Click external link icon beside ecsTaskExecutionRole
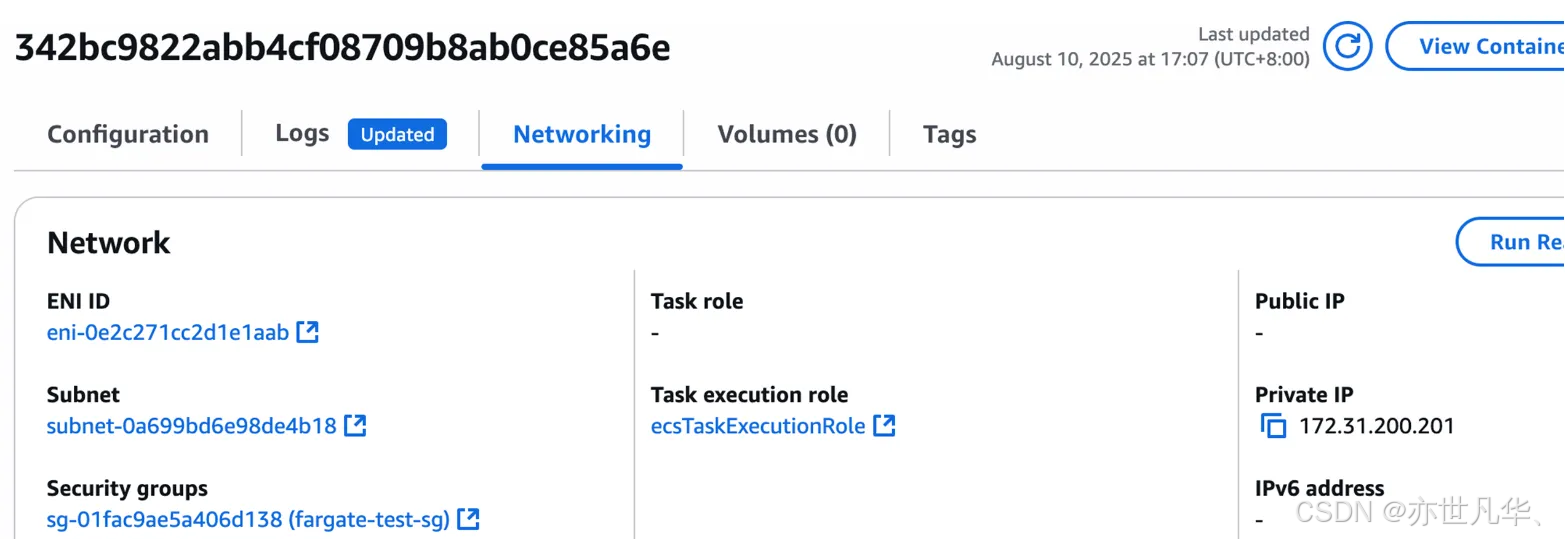Viewport: 1565px width, 539px height. point(884,426)
